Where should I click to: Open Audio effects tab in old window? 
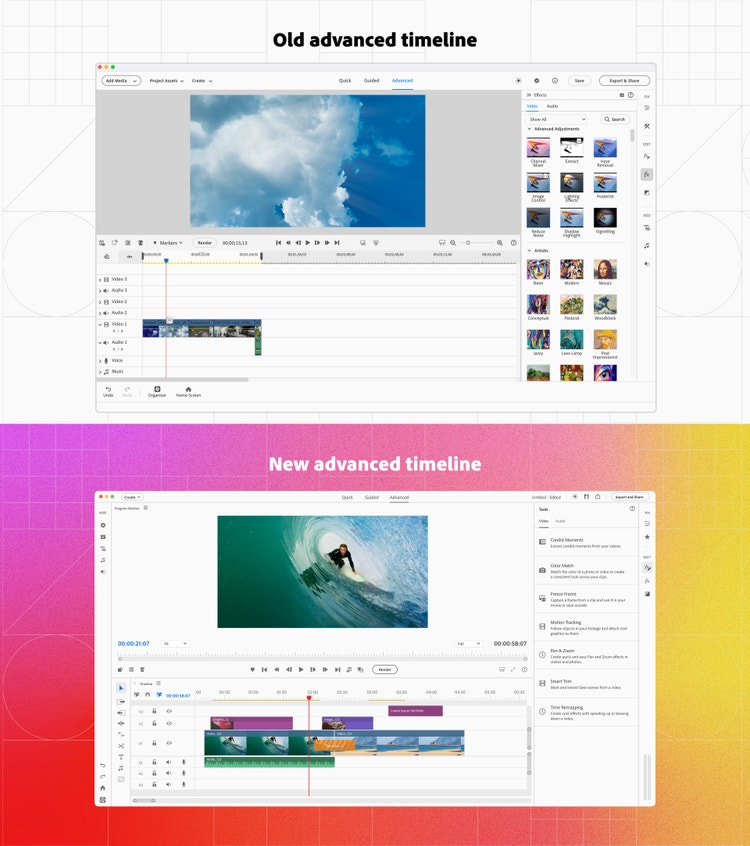[x=552, y=106]
